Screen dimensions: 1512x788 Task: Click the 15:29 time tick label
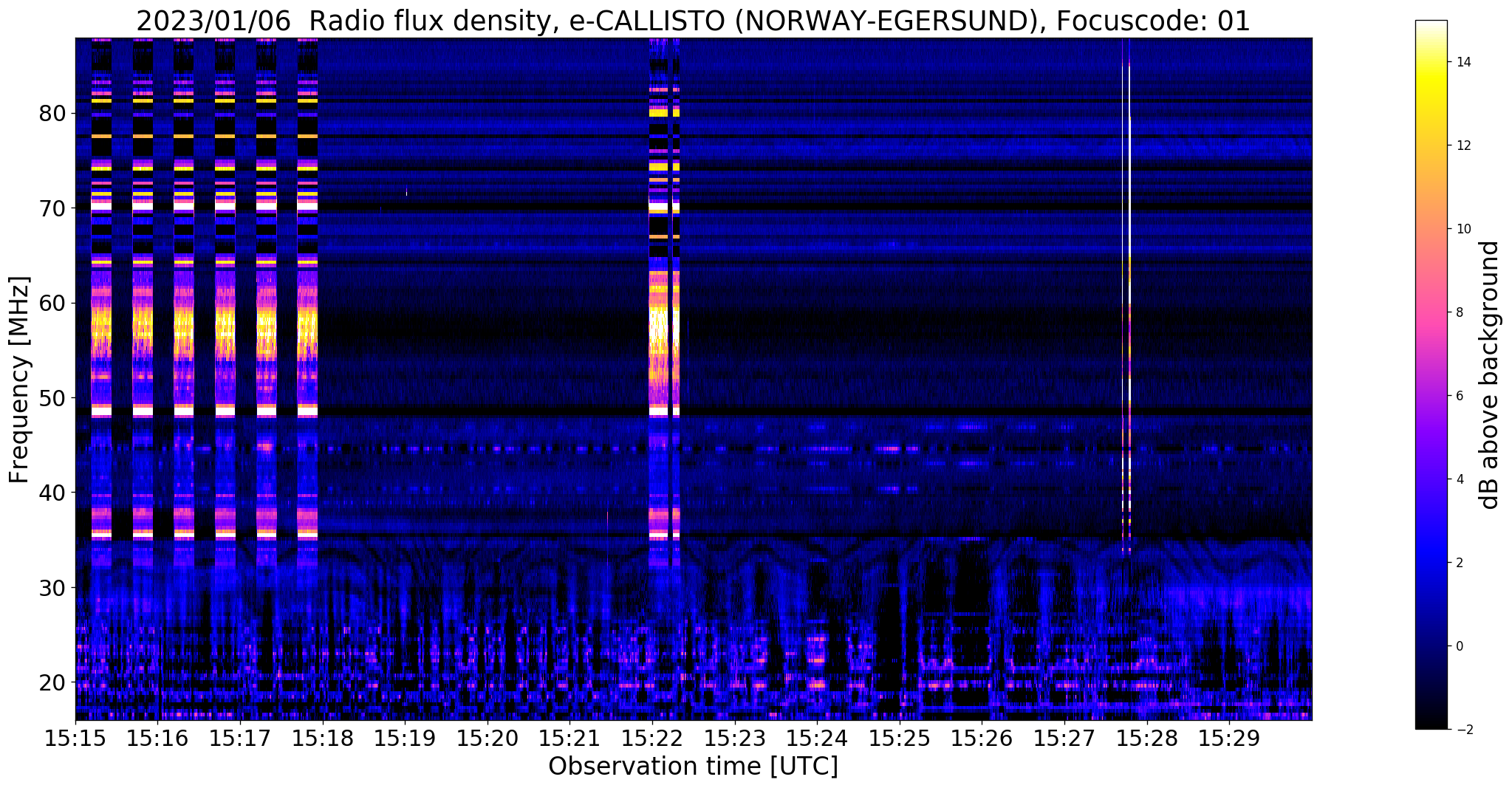(x=1228, y=738)
